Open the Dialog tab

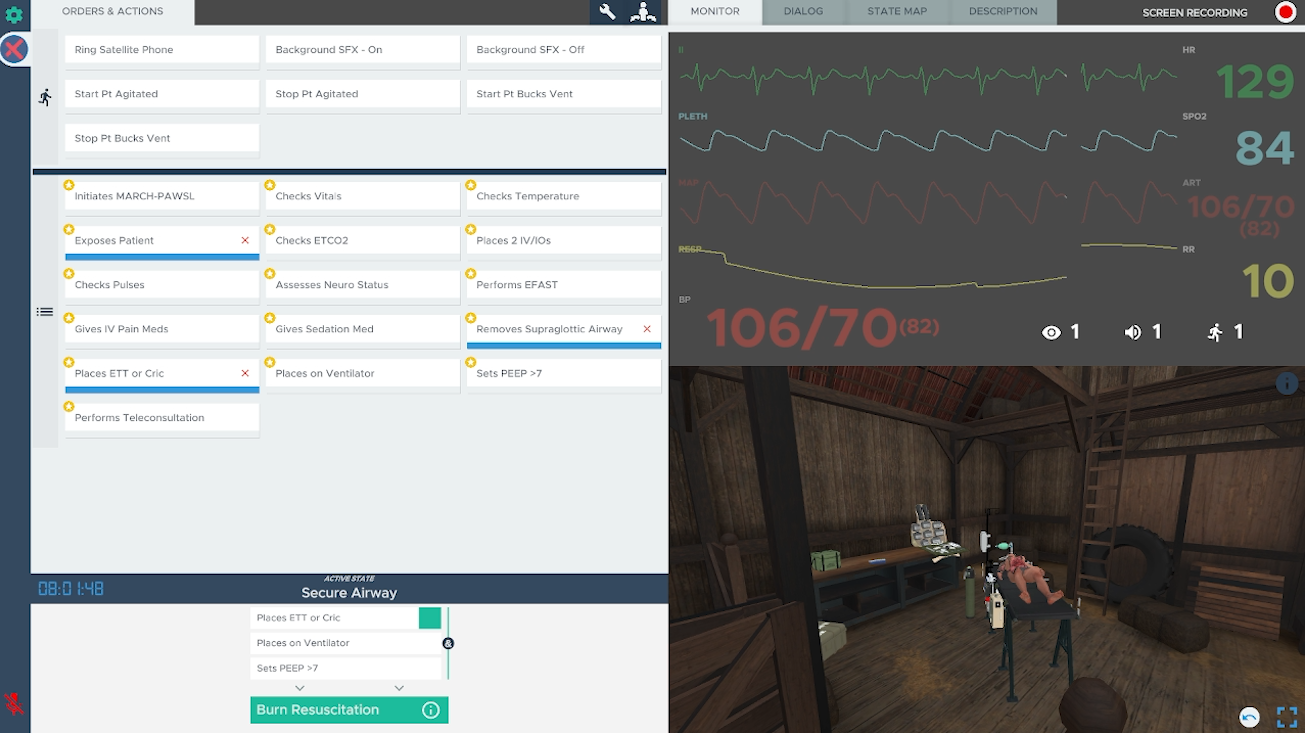coord(803,12)
